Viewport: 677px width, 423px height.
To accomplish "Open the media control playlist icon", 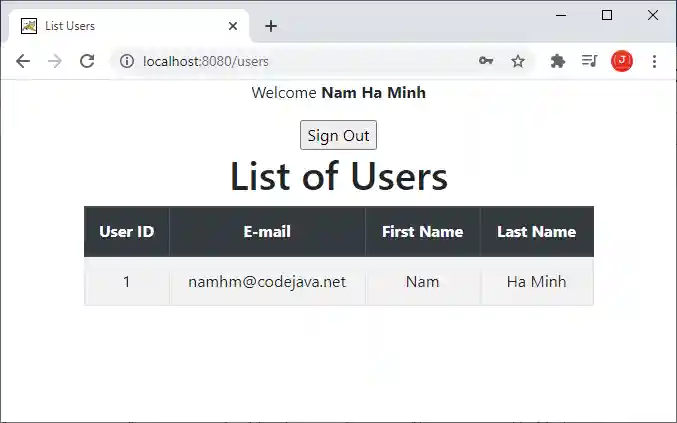I will [589, 61].
